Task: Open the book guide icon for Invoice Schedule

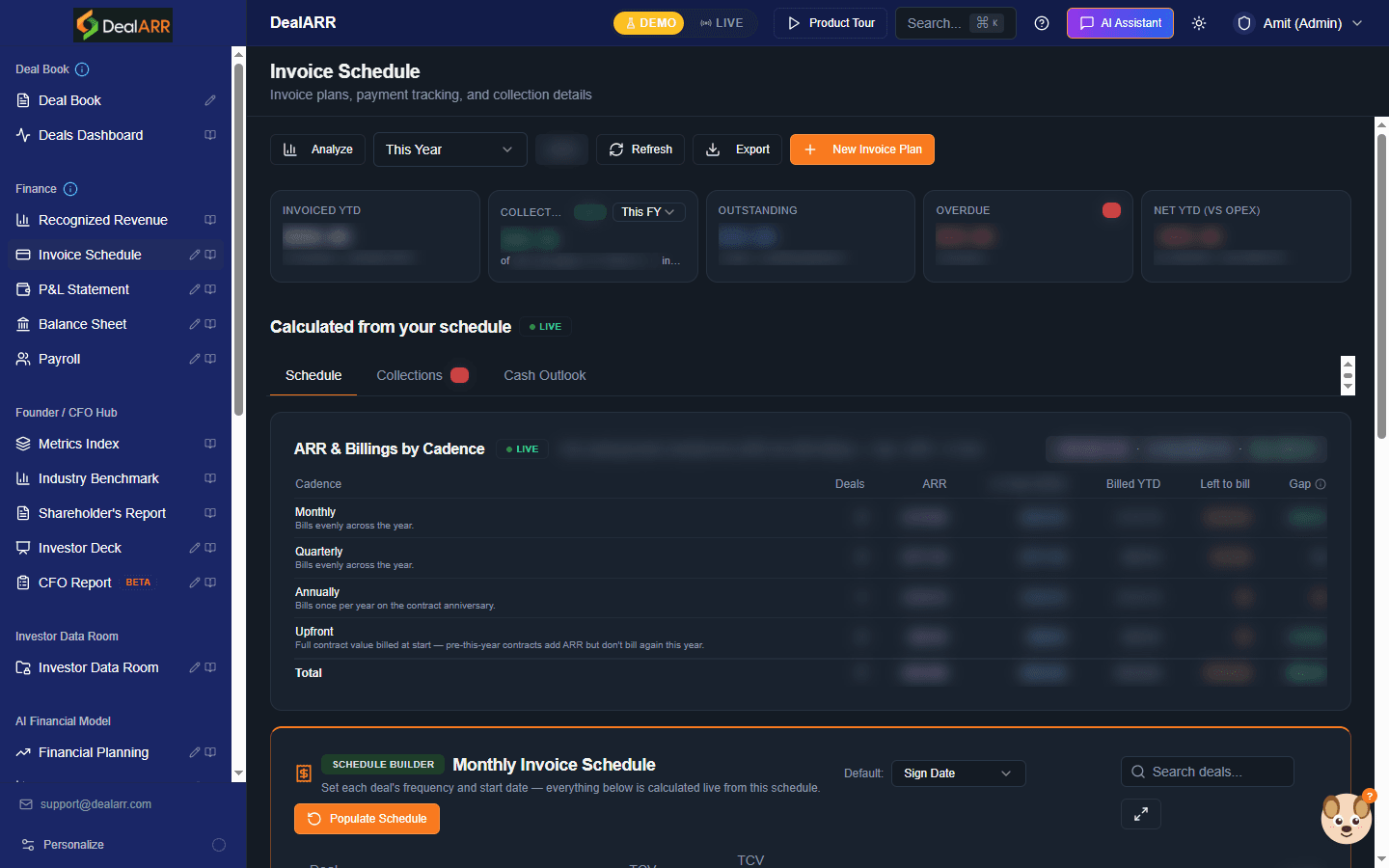Action: tap(210, 255)
